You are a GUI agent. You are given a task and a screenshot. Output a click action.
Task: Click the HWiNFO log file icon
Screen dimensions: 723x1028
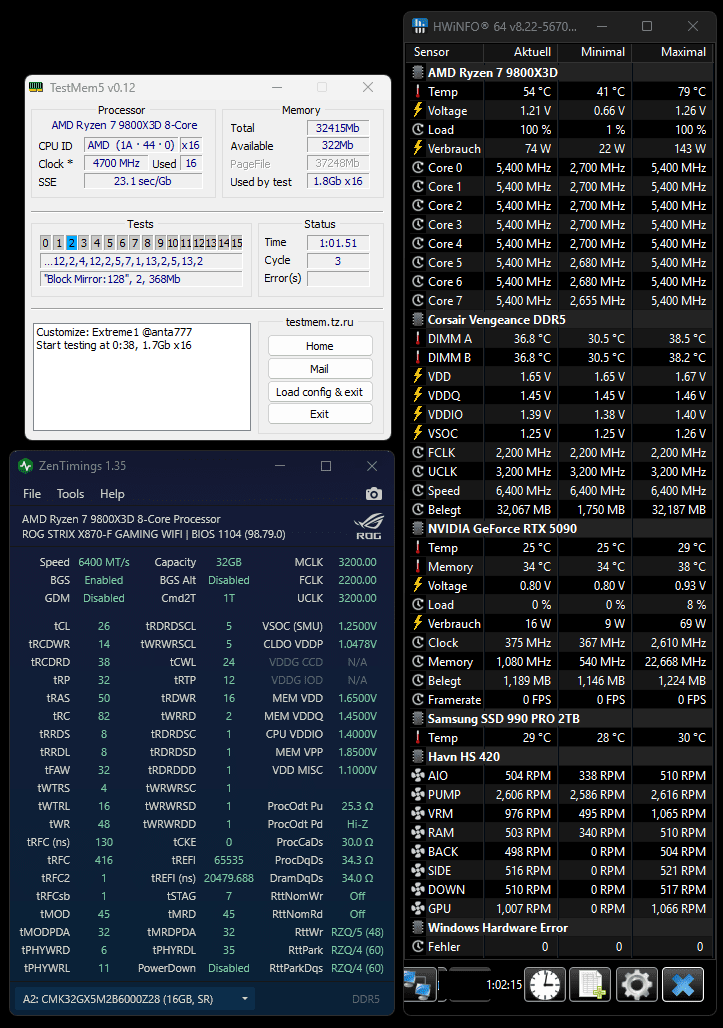pos(590,984)
